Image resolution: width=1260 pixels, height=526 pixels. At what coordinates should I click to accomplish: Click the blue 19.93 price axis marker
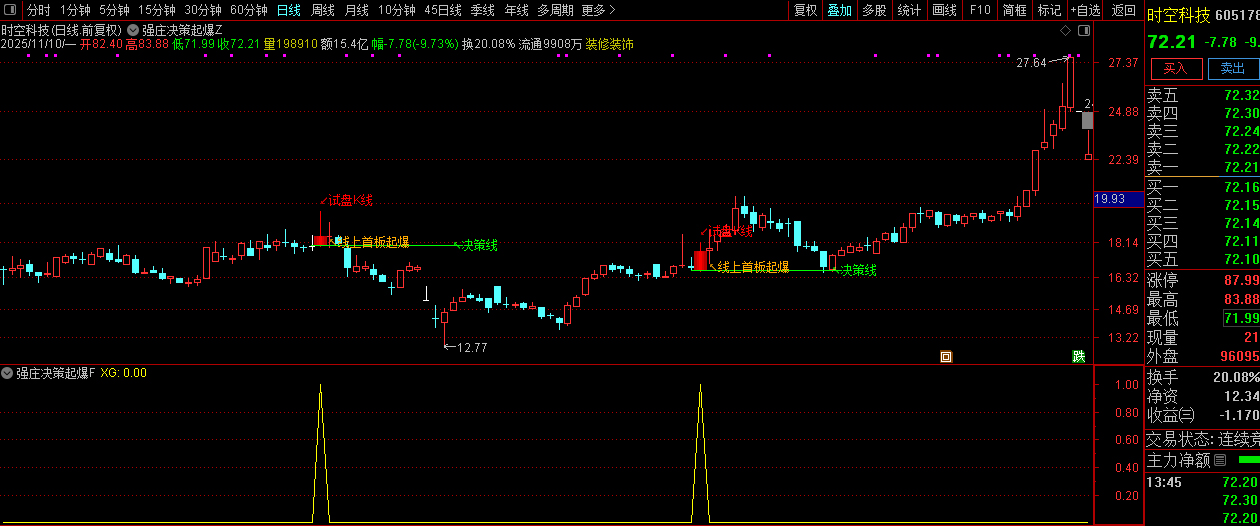(1117, 199)
